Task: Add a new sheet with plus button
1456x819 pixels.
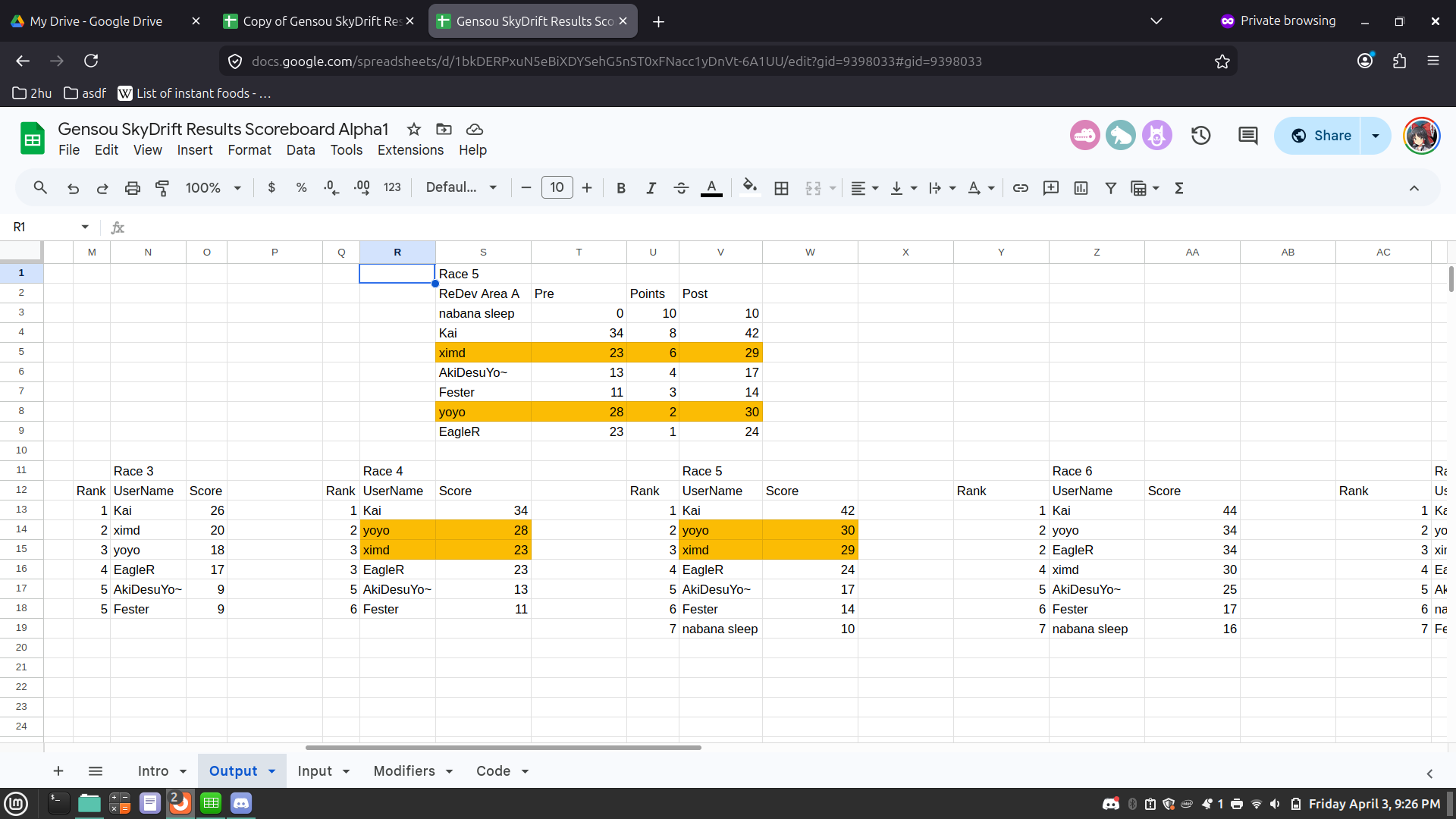Action: pos(58,771)
